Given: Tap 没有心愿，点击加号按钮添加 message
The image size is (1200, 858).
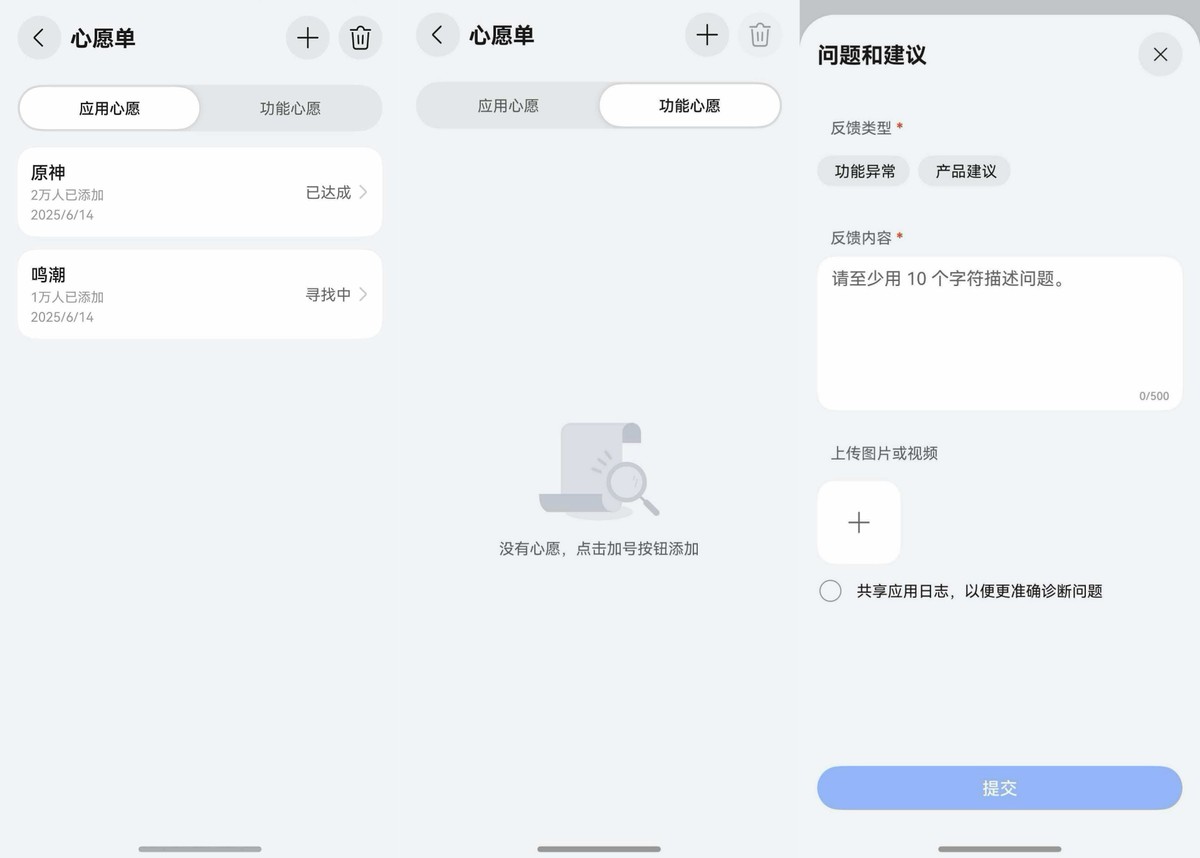Looking at the screenshot, I should click(599, 549).
